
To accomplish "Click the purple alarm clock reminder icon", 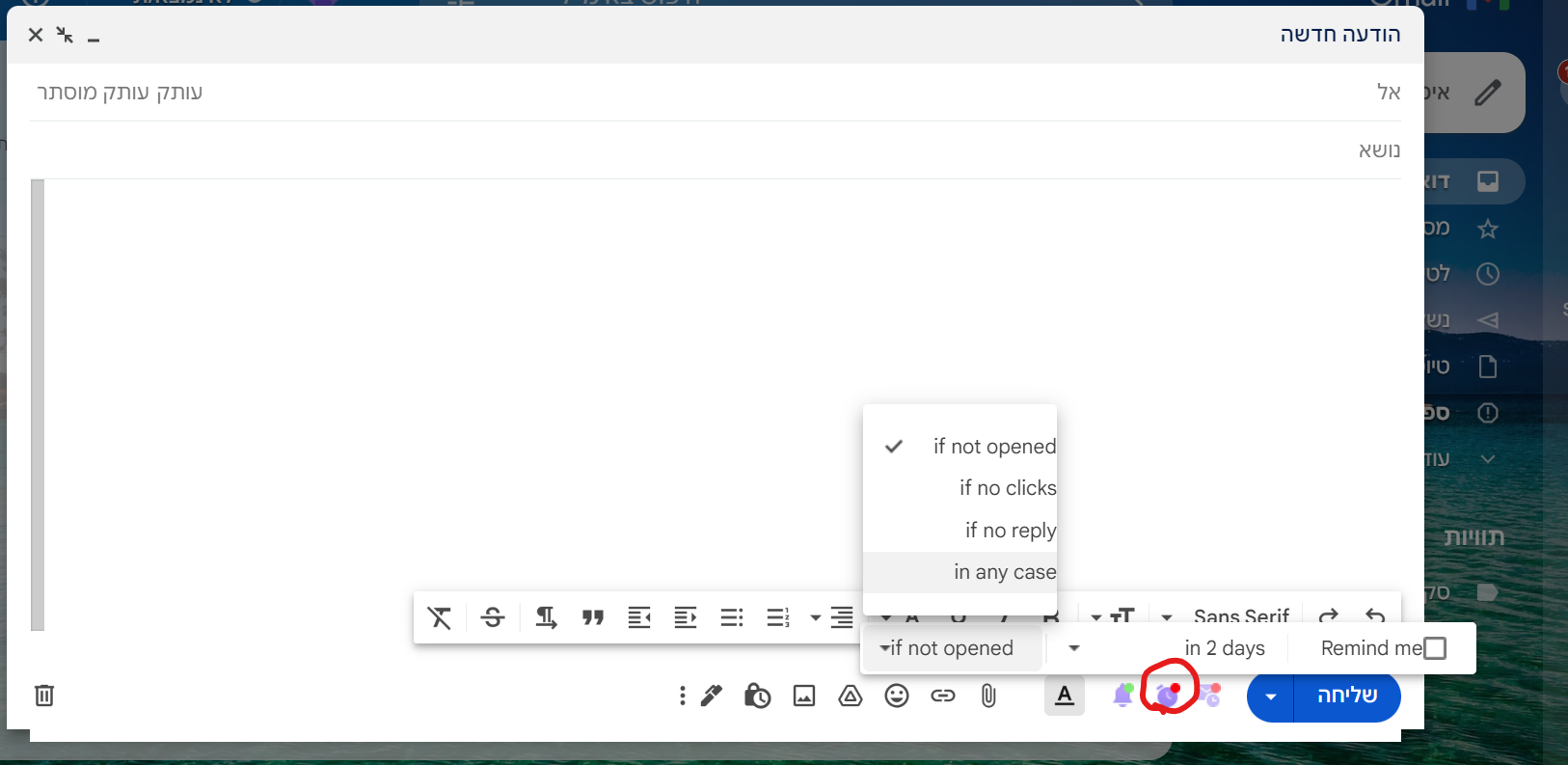I will pyautogui.click(x=1168, y=694).
